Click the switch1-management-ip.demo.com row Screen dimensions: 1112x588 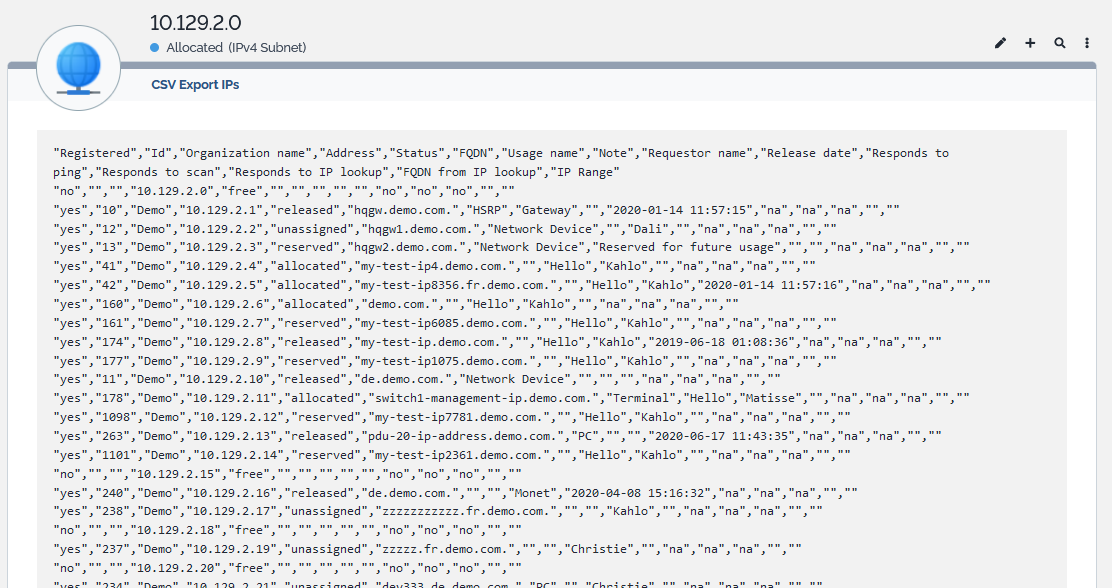(510, 398)
